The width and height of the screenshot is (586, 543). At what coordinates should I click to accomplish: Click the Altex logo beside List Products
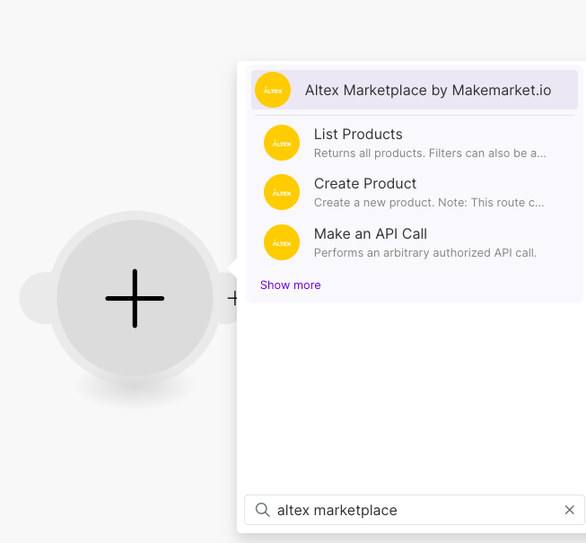282,143
